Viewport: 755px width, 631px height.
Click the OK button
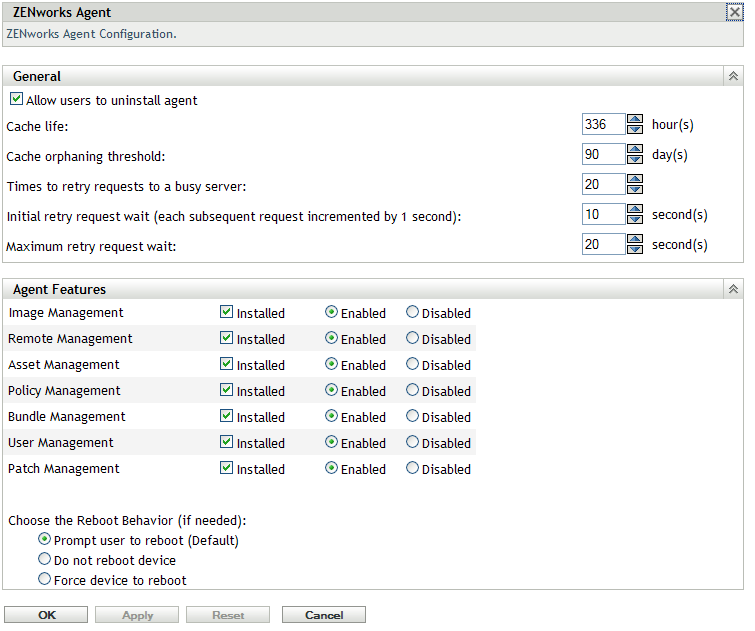click(46, 615)
